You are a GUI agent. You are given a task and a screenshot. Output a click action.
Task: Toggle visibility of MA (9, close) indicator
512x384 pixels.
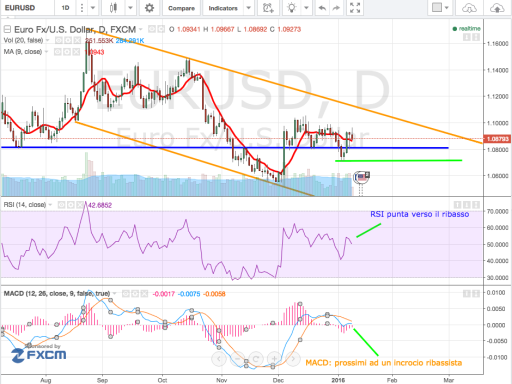coord(58,52)
